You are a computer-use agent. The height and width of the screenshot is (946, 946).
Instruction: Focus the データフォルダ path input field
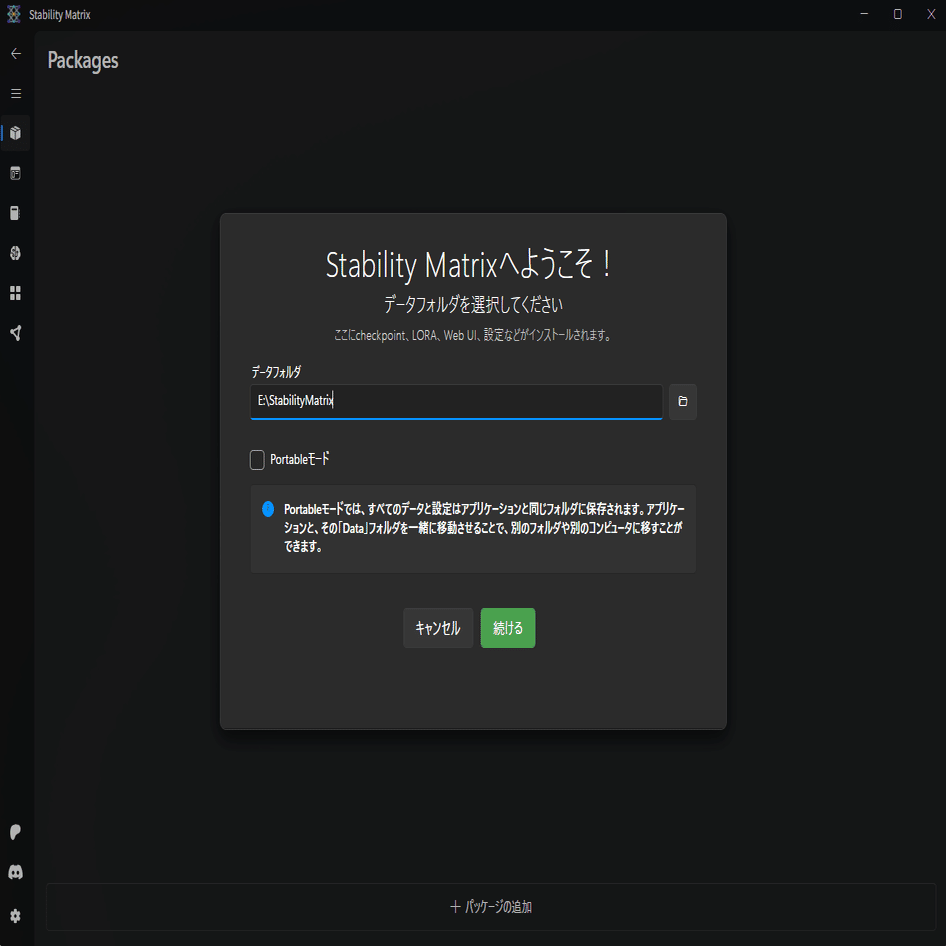[456, 401]
